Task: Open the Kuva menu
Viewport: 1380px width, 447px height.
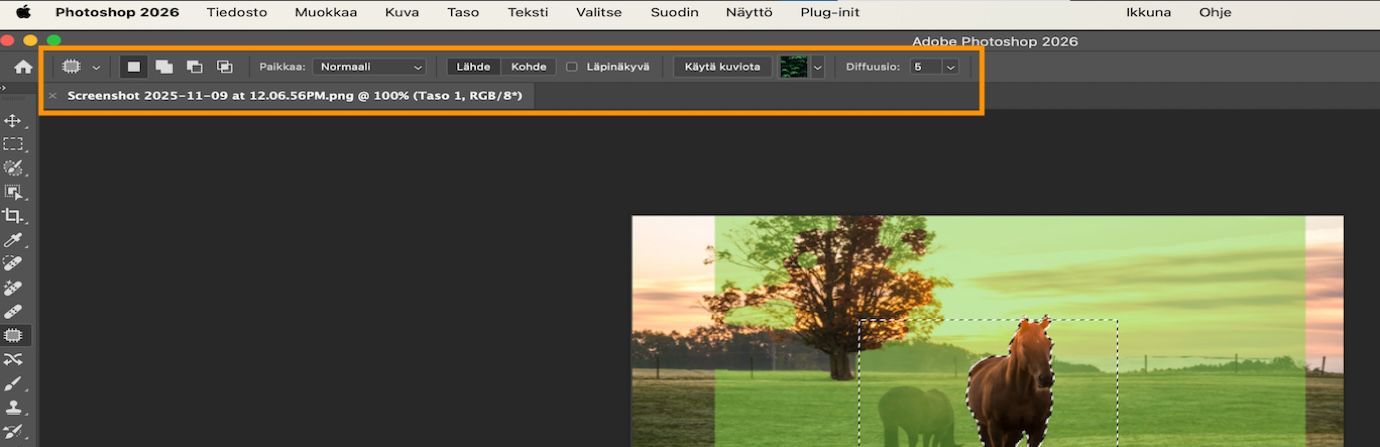Action: coord(402,12)
